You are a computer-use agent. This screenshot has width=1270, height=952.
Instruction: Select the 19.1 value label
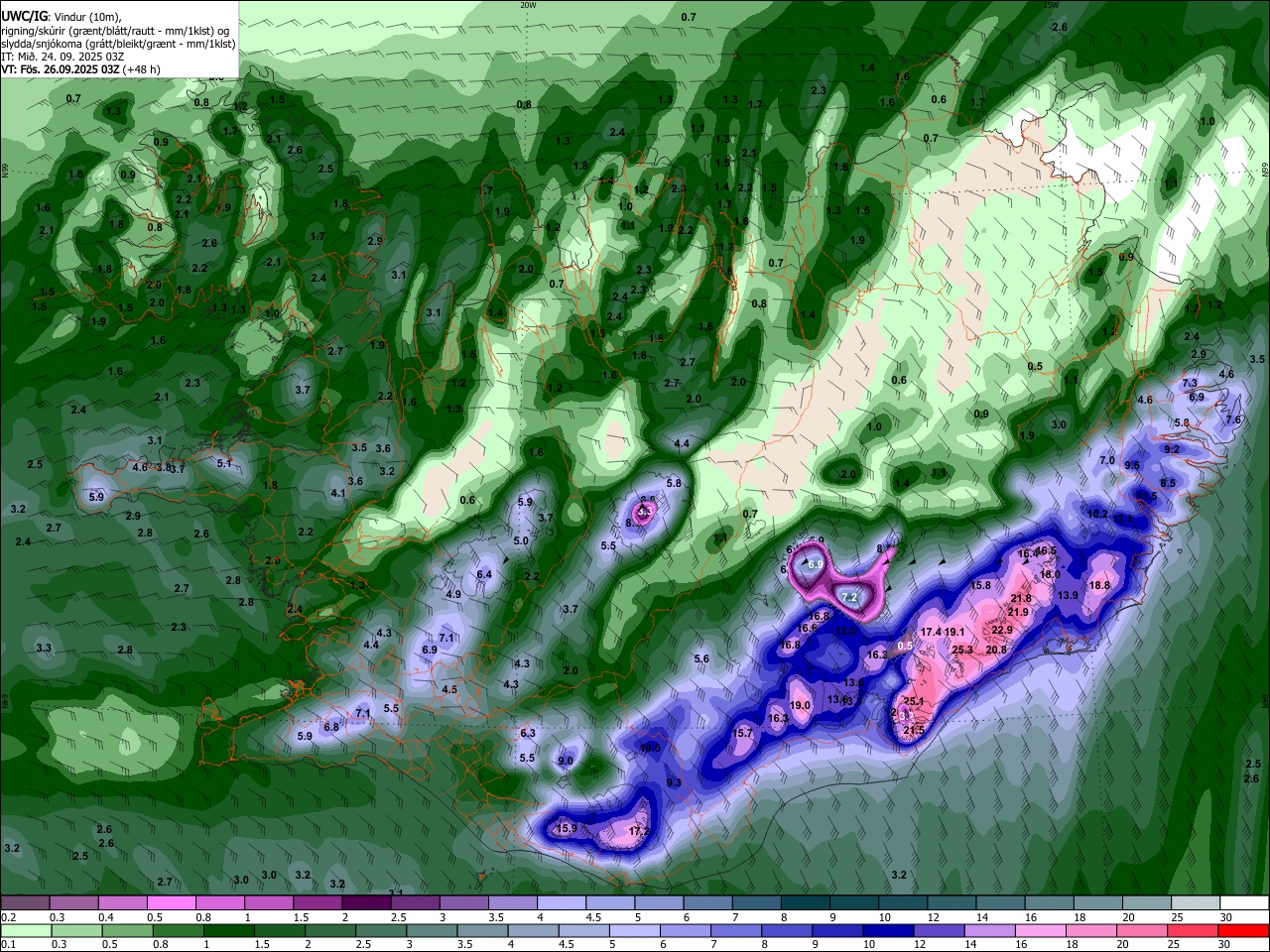coord(954,632)
